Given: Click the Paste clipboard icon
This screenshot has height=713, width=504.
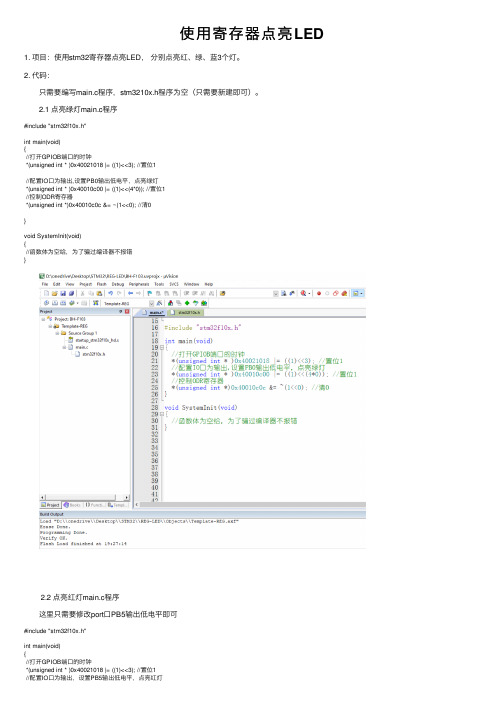Looking at the screenshot, I should (100, 293).
